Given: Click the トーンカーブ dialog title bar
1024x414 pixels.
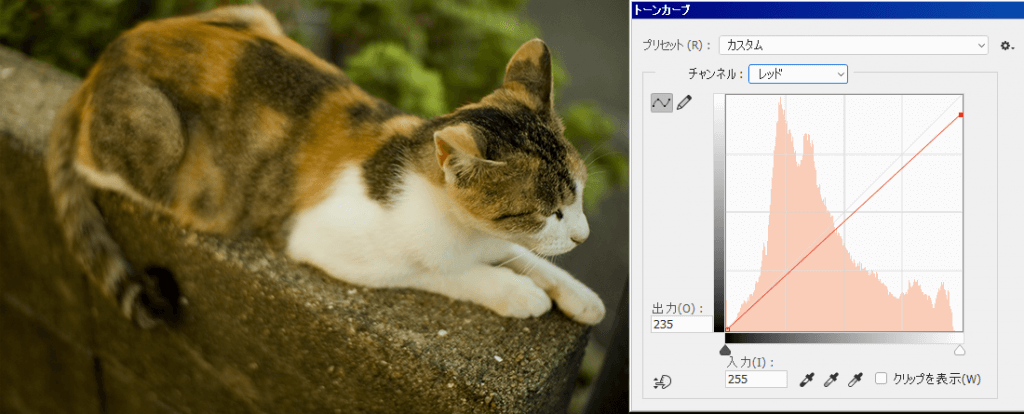Looking at the screenshot, I should click(x=827, y=10).
